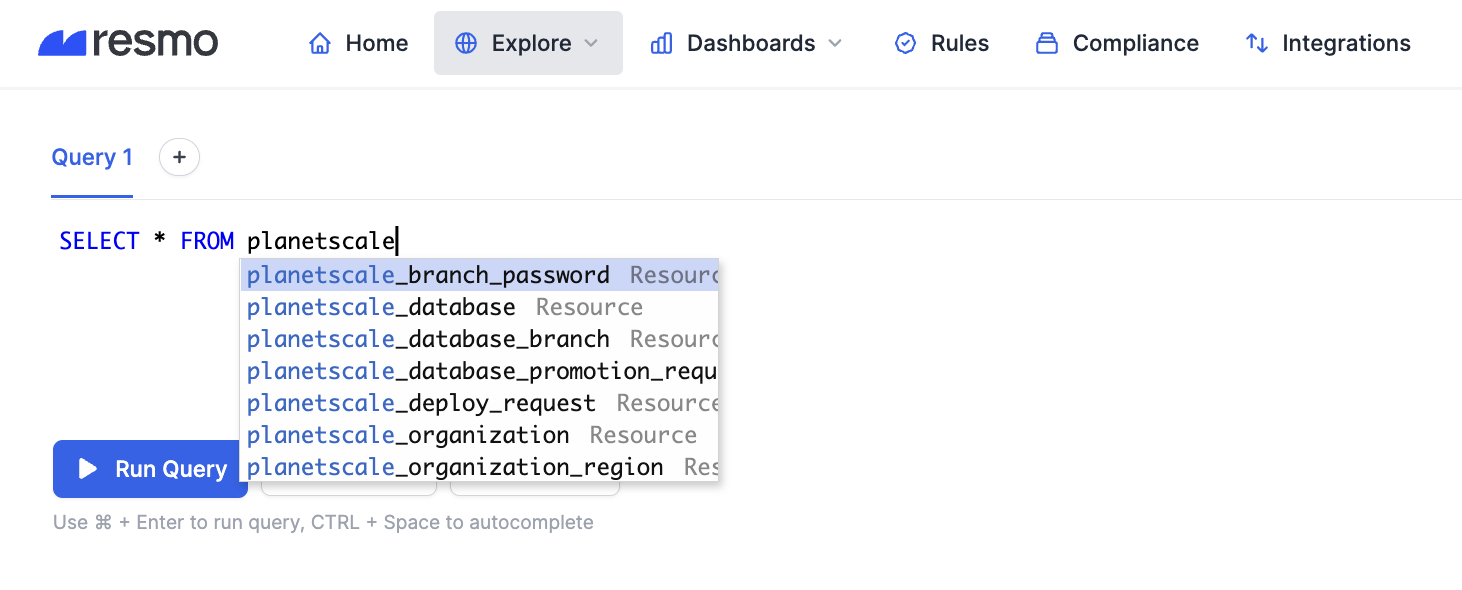Viewport: 1462px width, 590px height.
Task: Choose planetscale_database from autocomplete
Action: click(381, 307)
